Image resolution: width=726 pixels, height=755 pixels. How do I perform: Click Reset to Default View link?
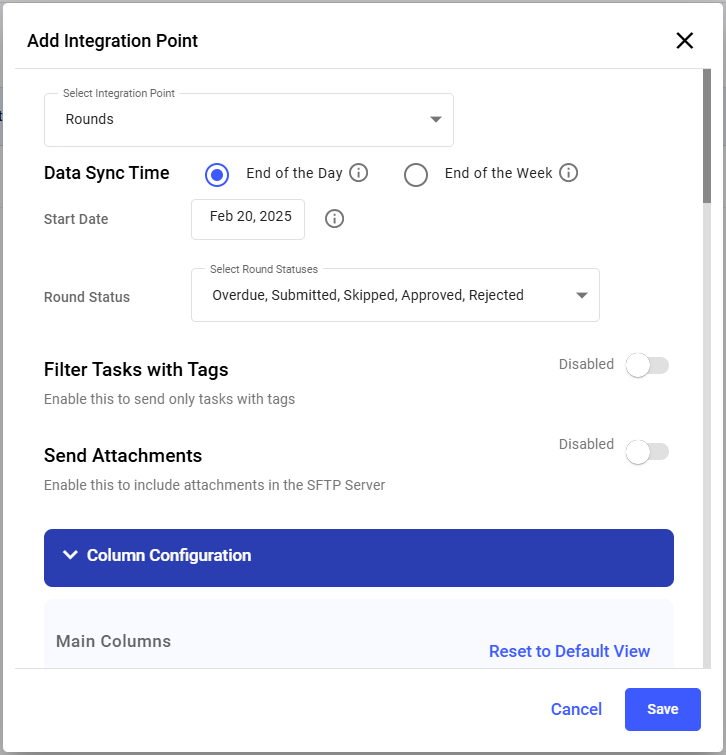point(569,651)
